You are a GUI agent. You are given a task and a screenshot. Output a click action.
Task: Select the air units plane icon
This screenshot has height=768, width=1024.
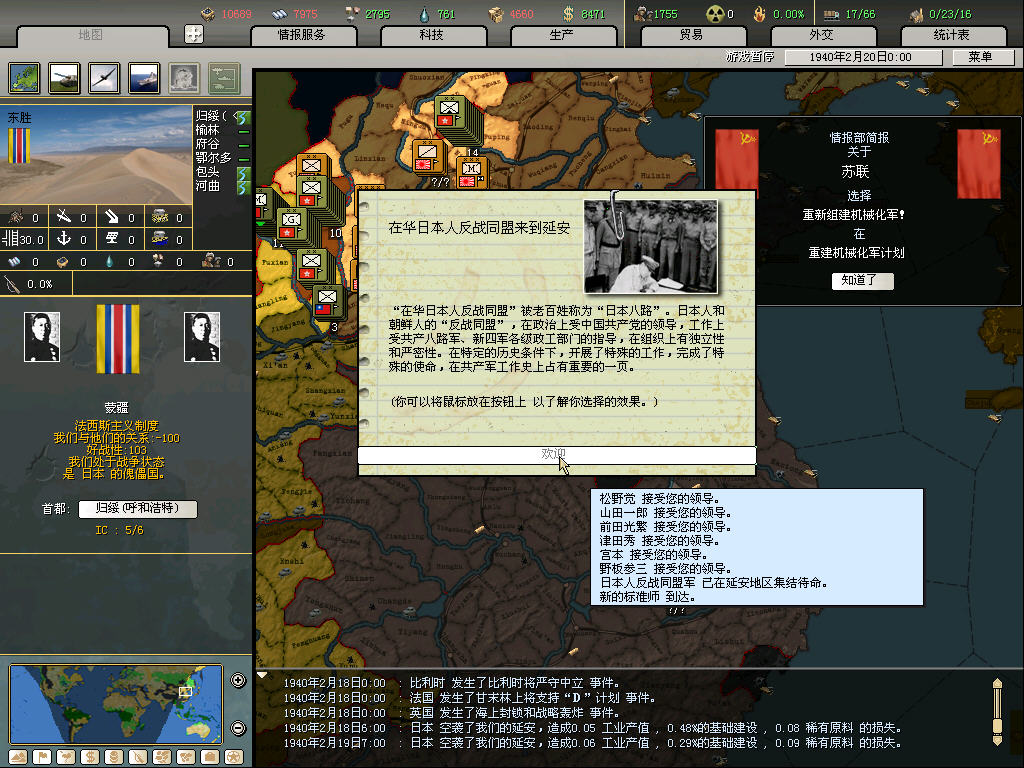click(104, 78)
